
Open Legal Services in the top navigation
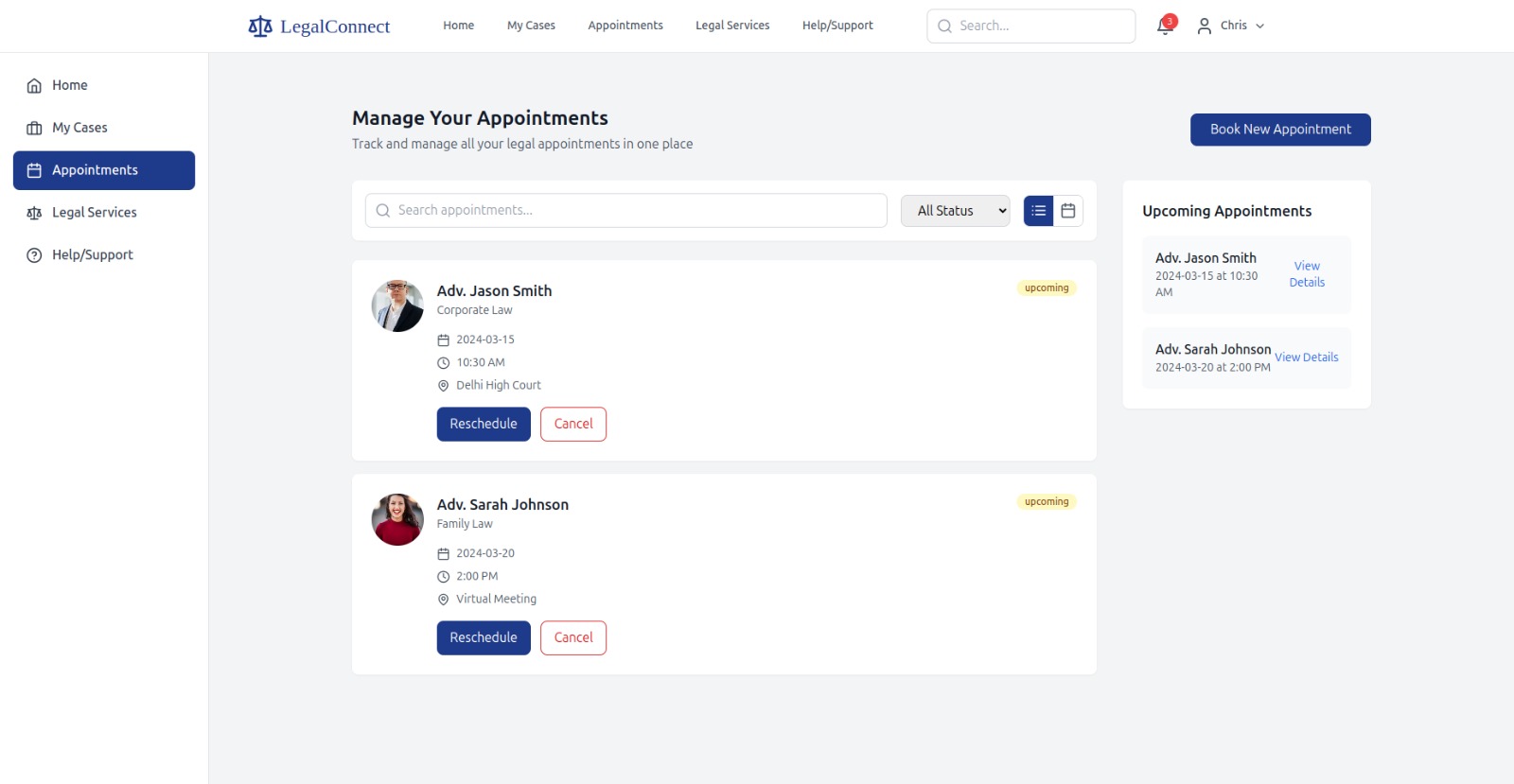[x=732, y=26]
